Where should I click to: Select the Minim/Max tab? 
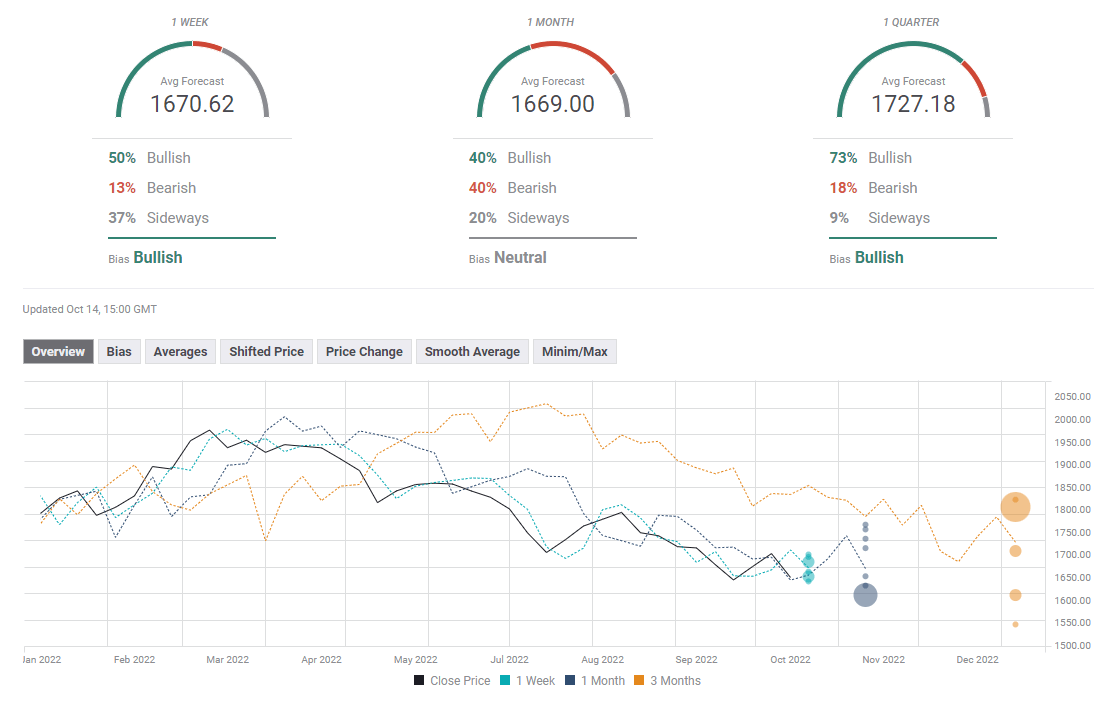tap(574, 351)
